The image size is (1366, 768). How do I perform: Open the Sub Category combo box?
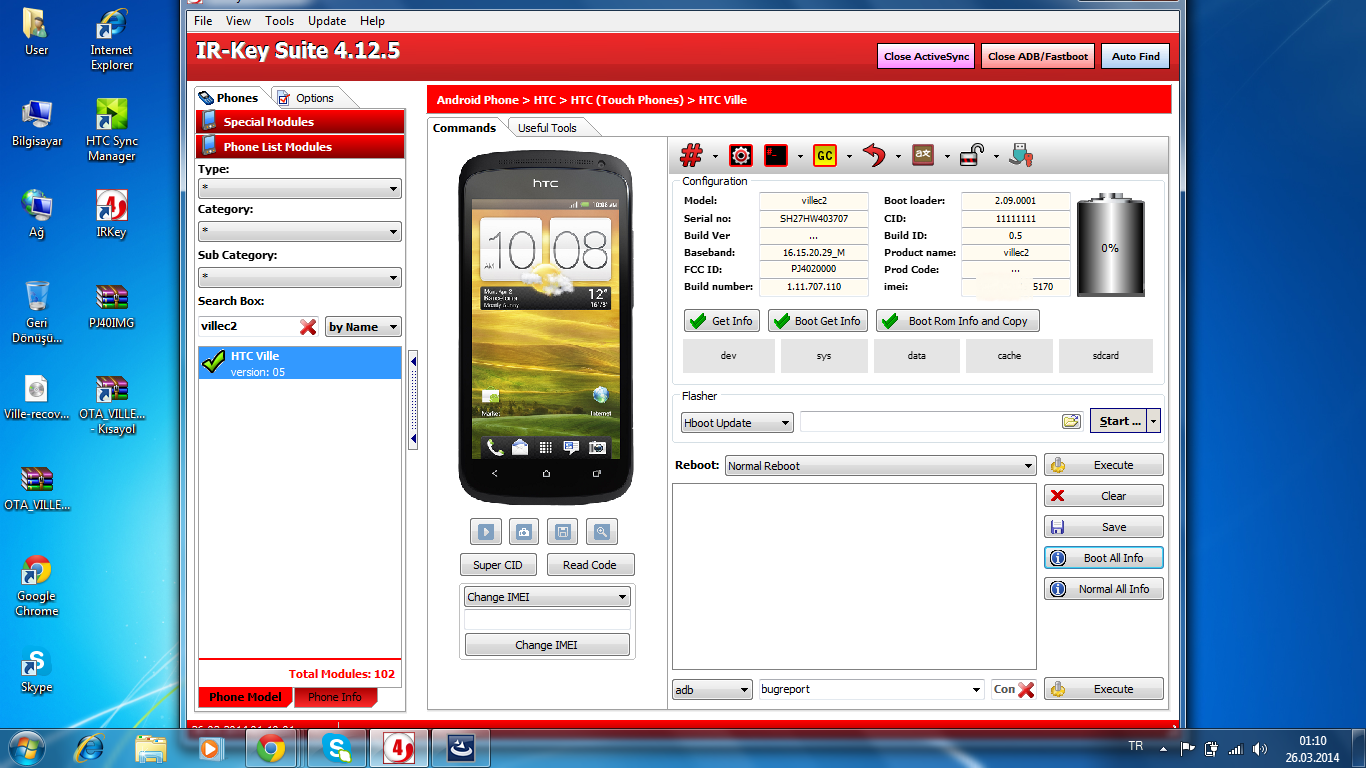[300, 277]
